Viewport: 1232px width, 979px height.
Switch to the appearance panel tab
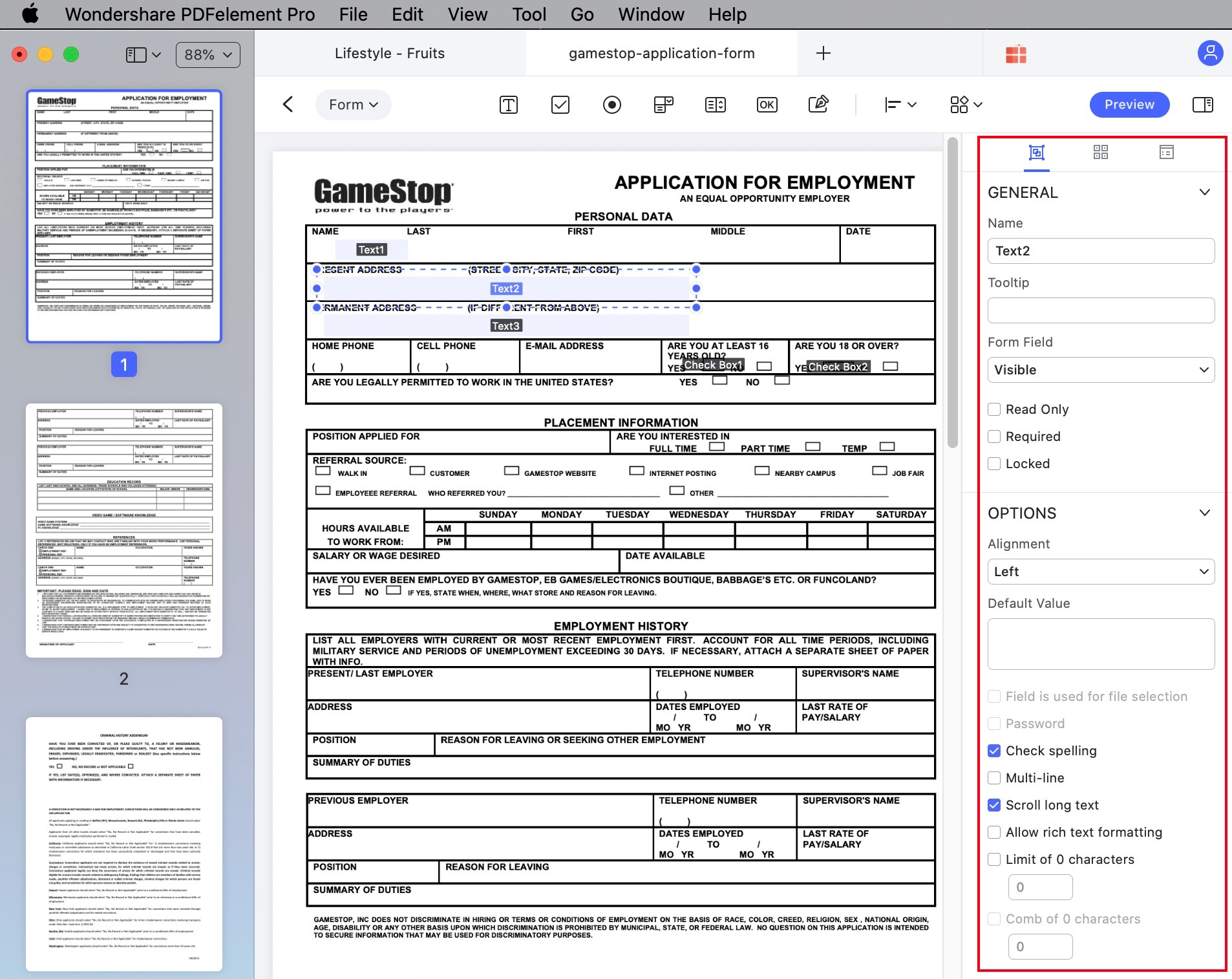pyautogui.click(x=1100, y=152)
